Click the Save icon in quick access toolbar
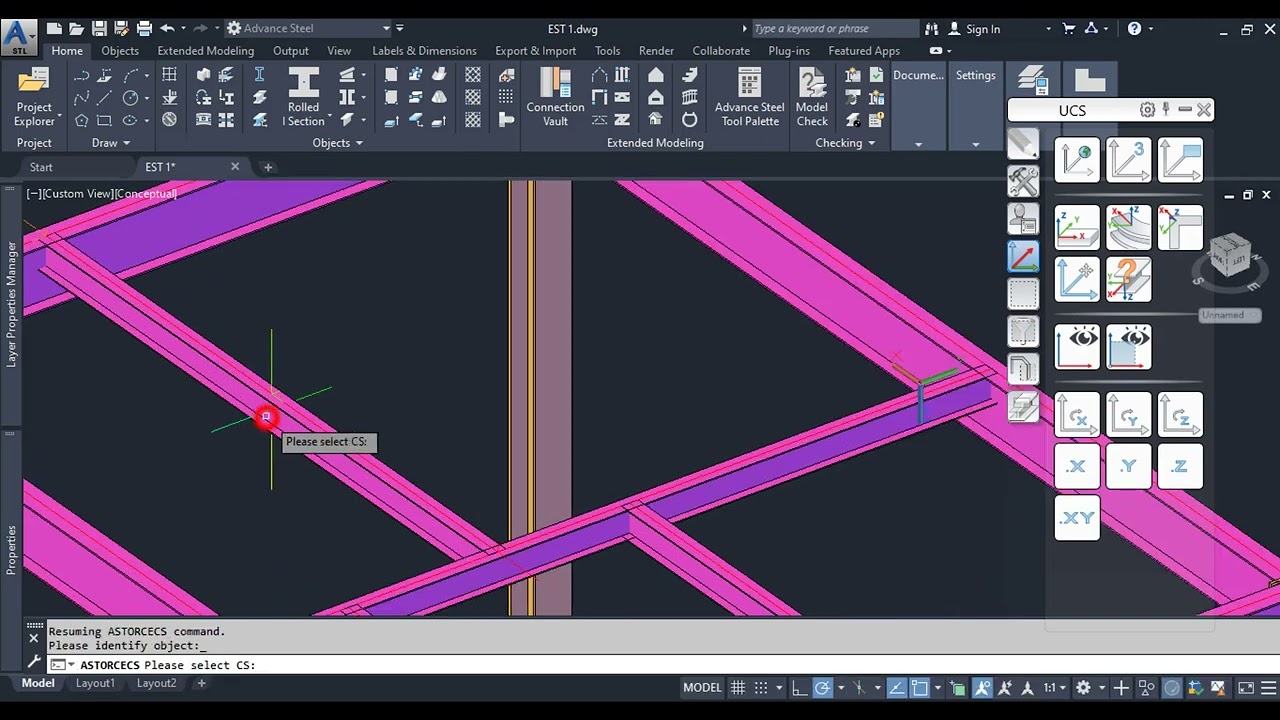The image size is (1280, 720). 100,29
